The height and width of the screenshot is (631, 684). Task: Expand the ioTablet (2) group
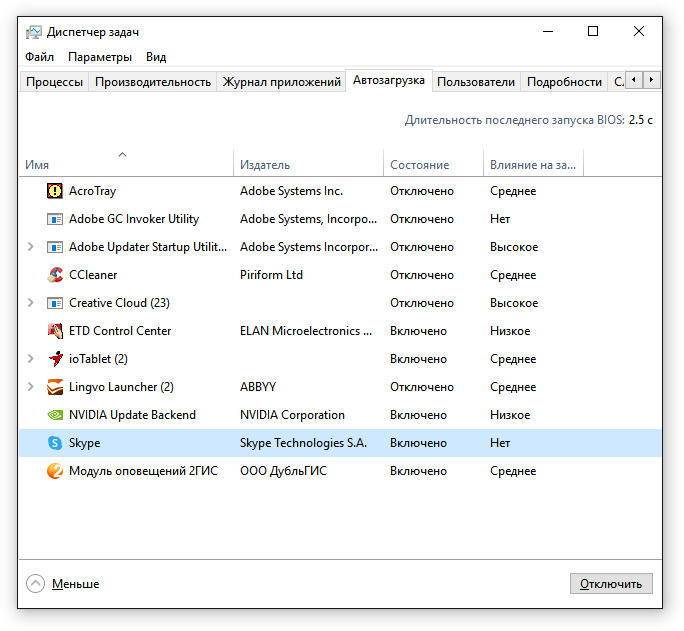31,359
